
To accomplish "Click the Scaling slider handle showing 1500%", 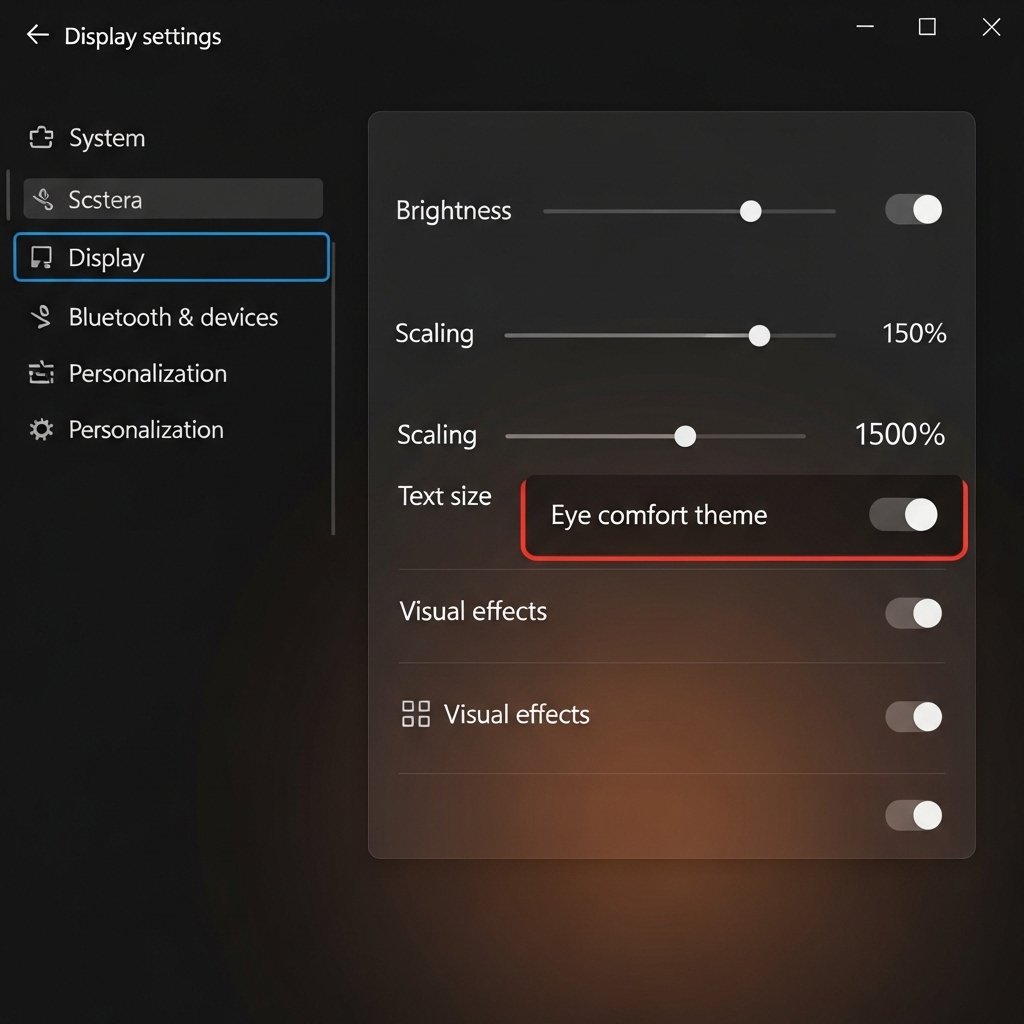I will pyautogui.click(x=685, y=436).
